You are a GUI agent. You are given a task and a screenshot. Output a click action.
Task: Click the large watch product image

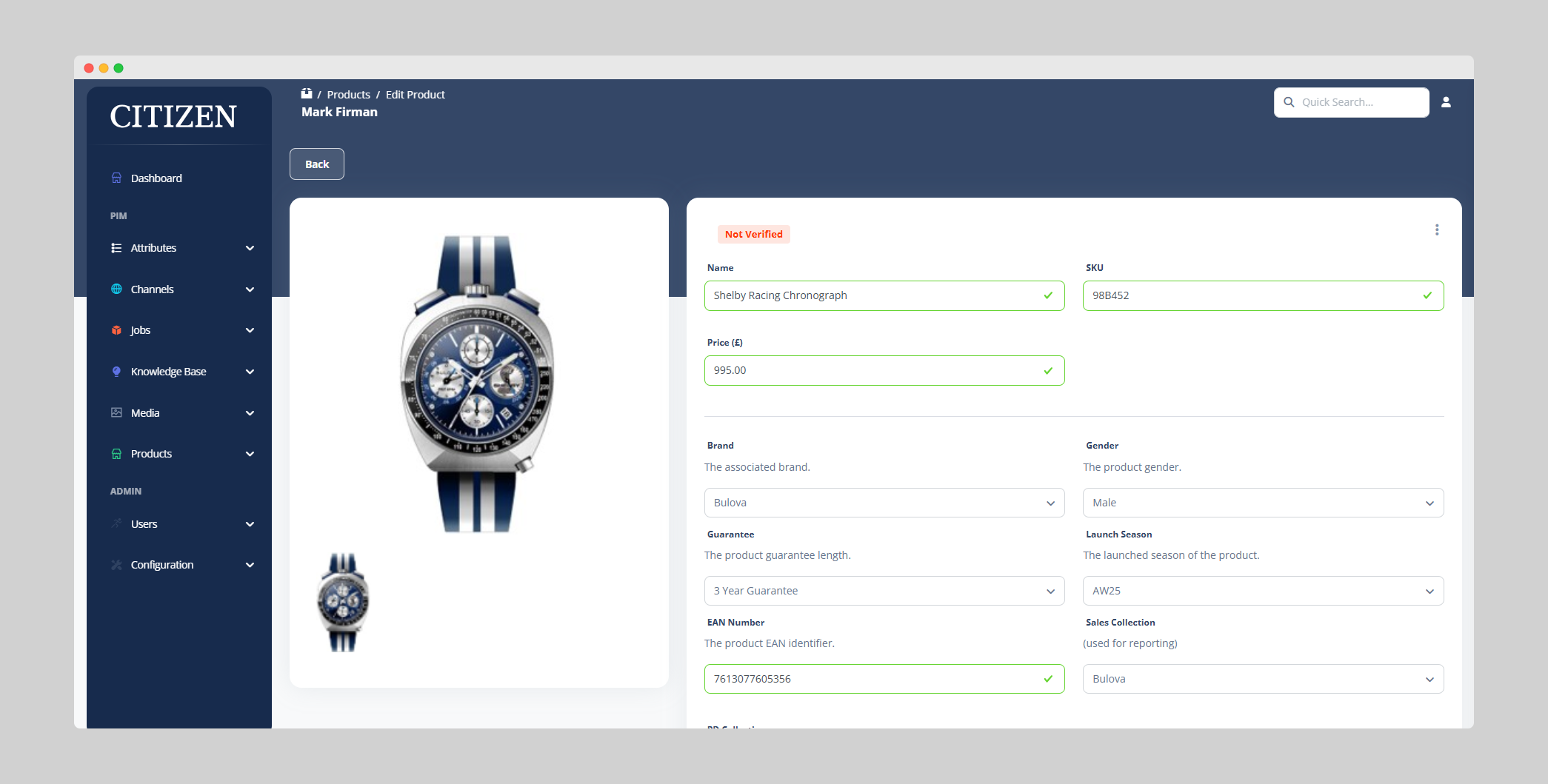pos(478,383)
